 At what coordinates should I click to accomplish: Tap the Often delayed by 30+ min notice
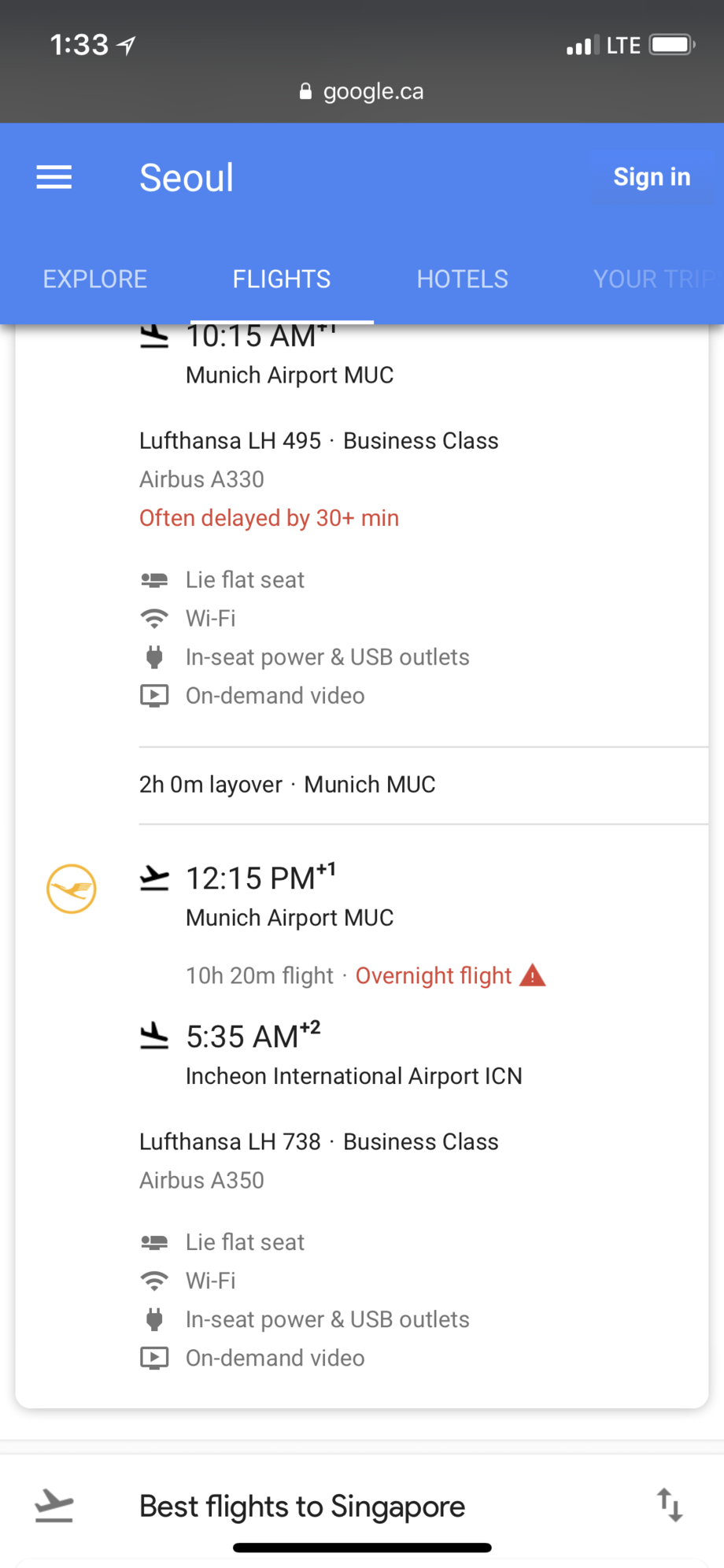pyautogui.click(x=269, y=518)
